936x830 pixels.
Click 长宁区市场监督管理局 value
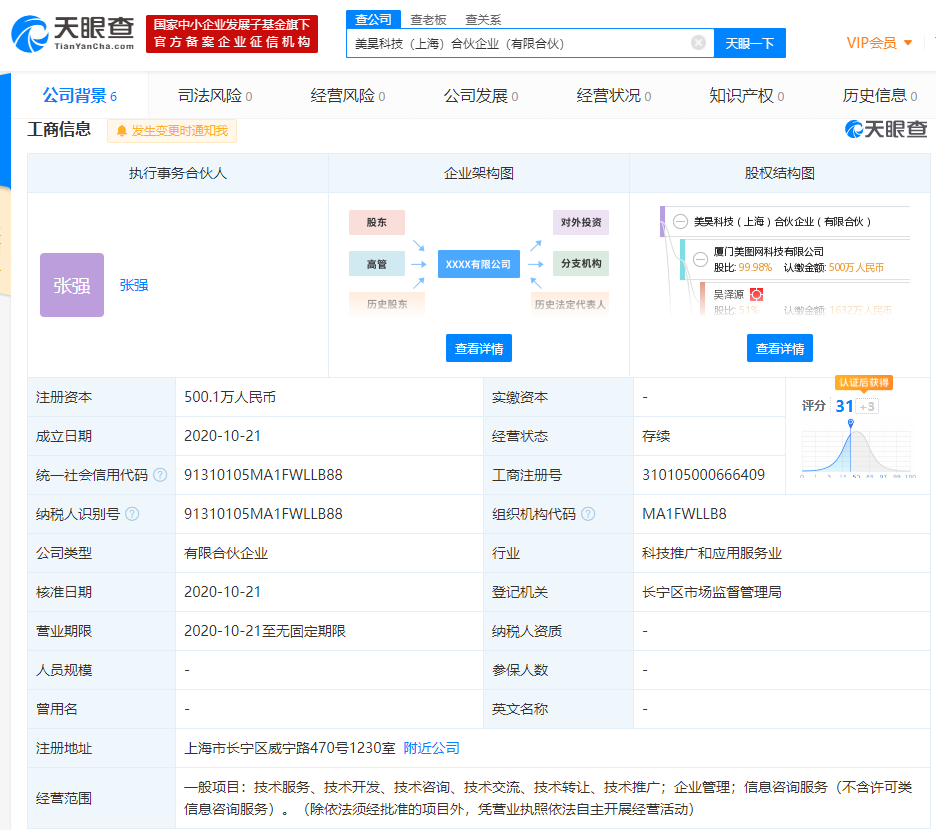(x=712, y=592)
